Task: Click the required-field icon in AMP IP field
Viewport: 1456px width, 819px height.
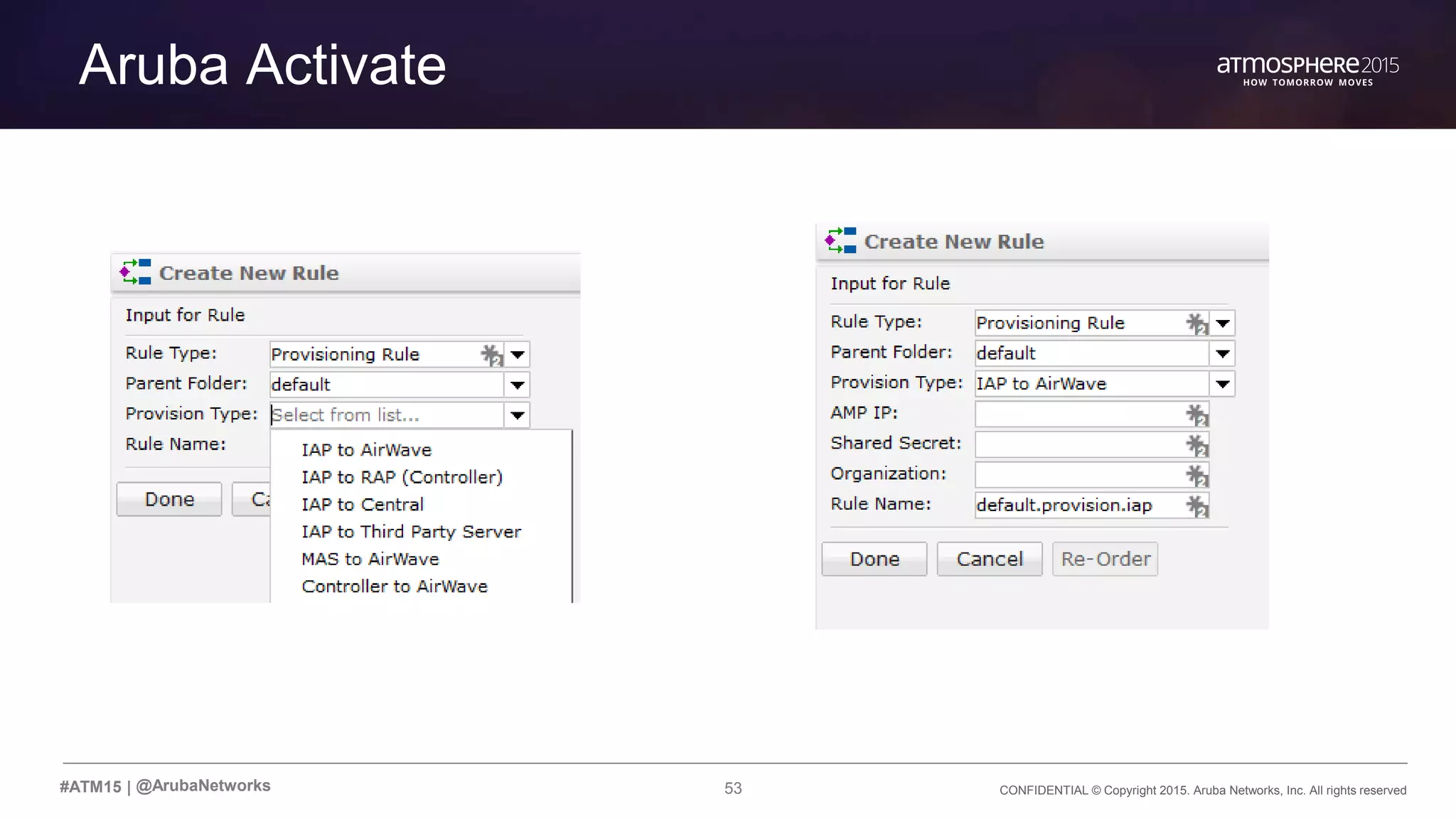Action: (1197, 414)
